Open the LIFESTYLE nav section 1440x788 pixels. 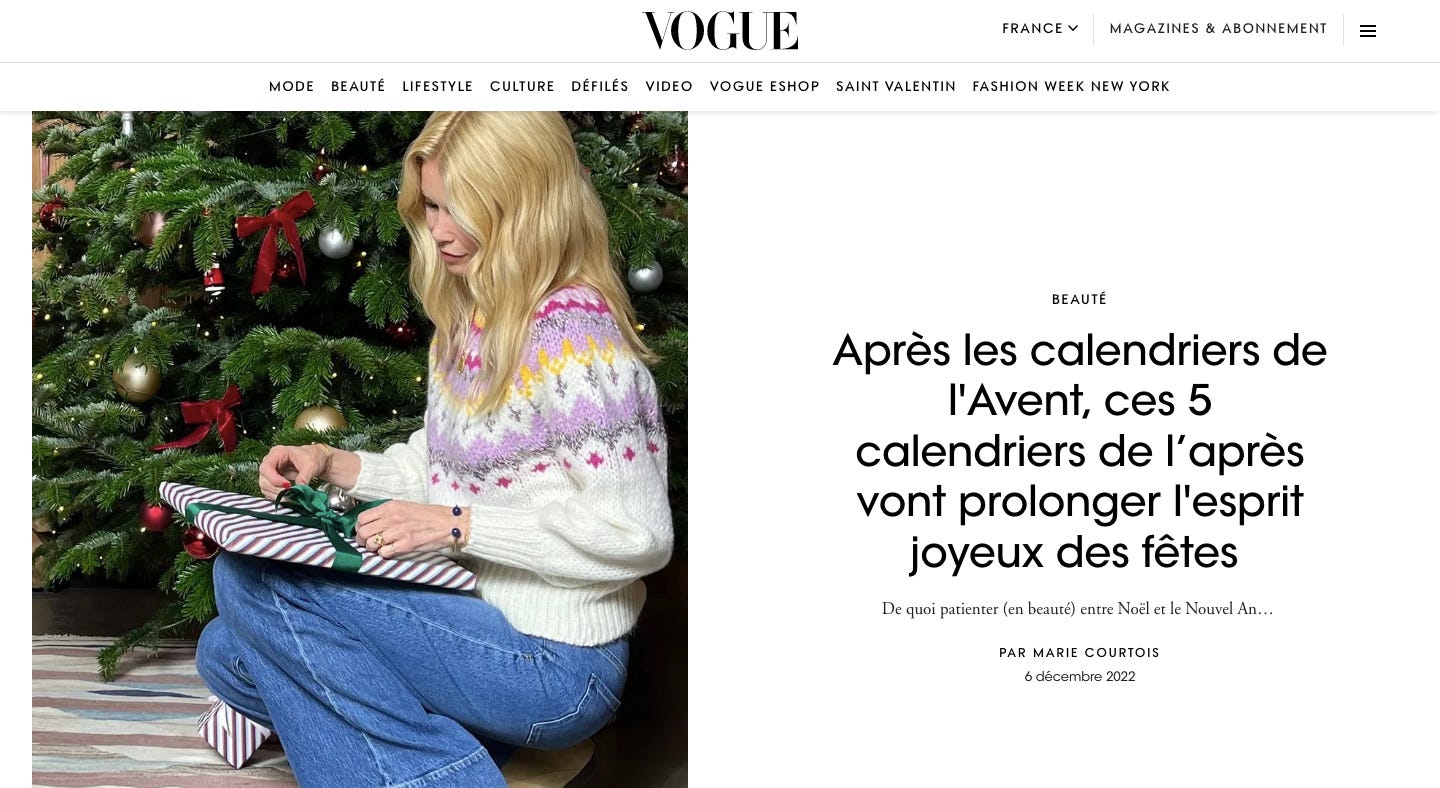point(438,87)
